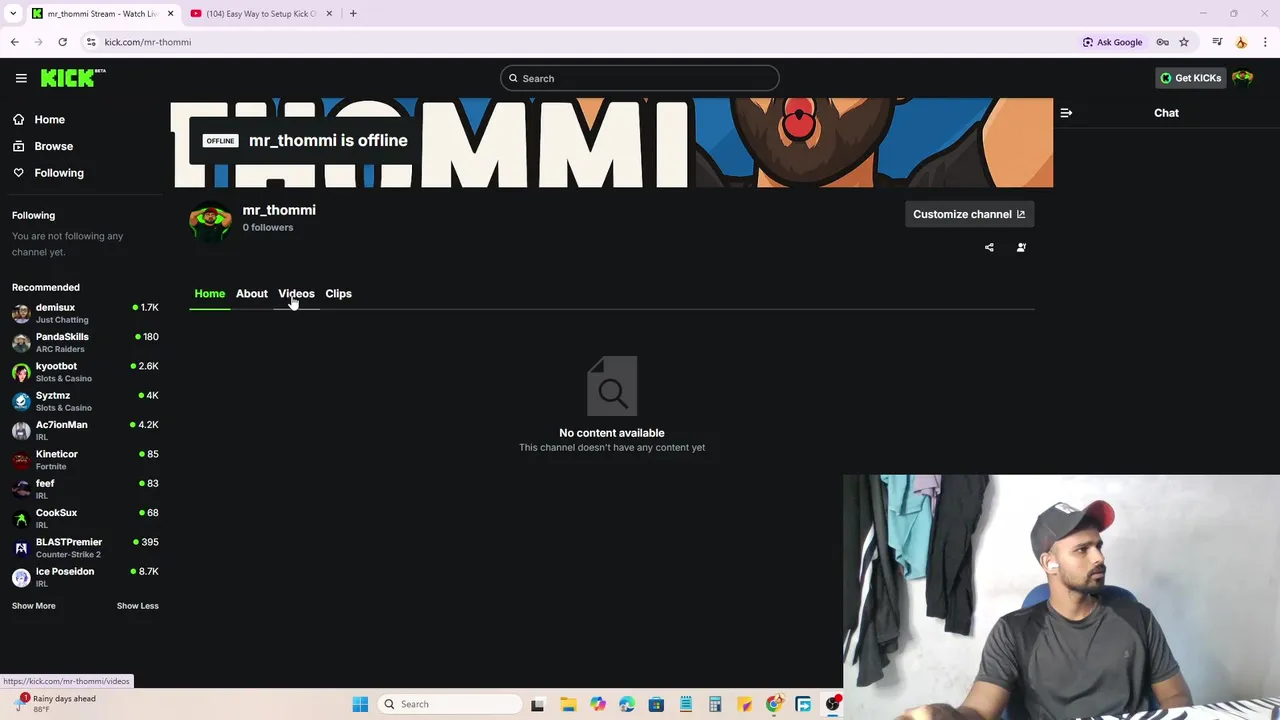The height and width of the screenshot is (720, 1280).
Task: Reload the current page
Action: coord(62,42)
